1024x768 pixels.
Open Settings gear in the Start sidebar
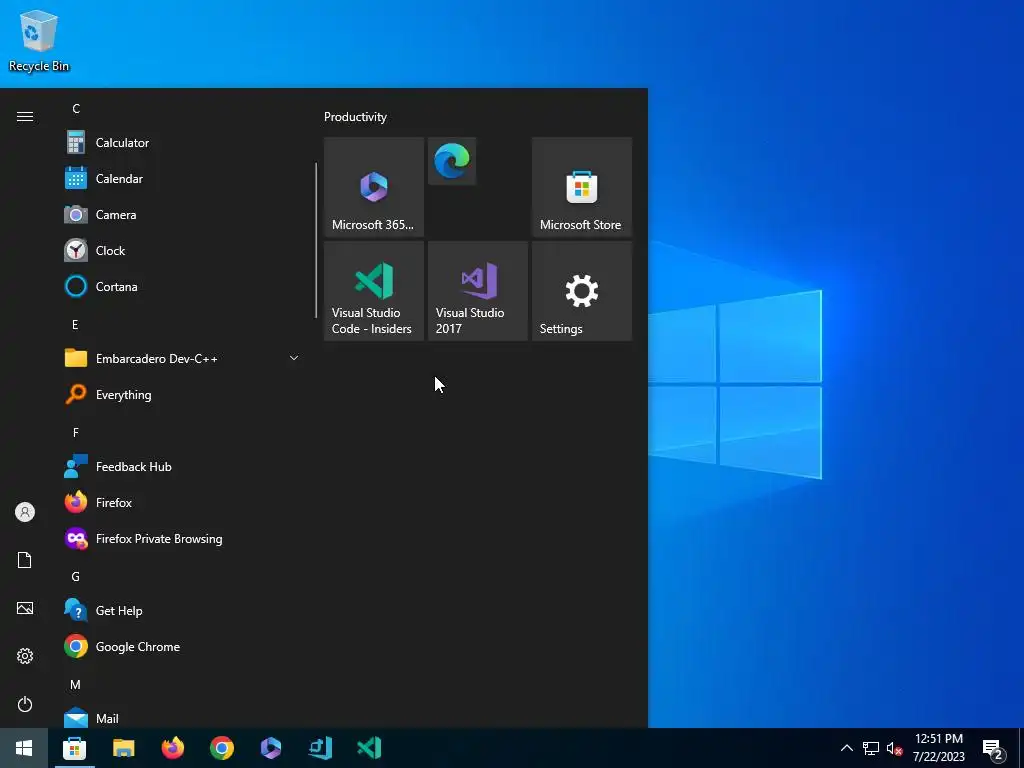click(x=25, y=656)
